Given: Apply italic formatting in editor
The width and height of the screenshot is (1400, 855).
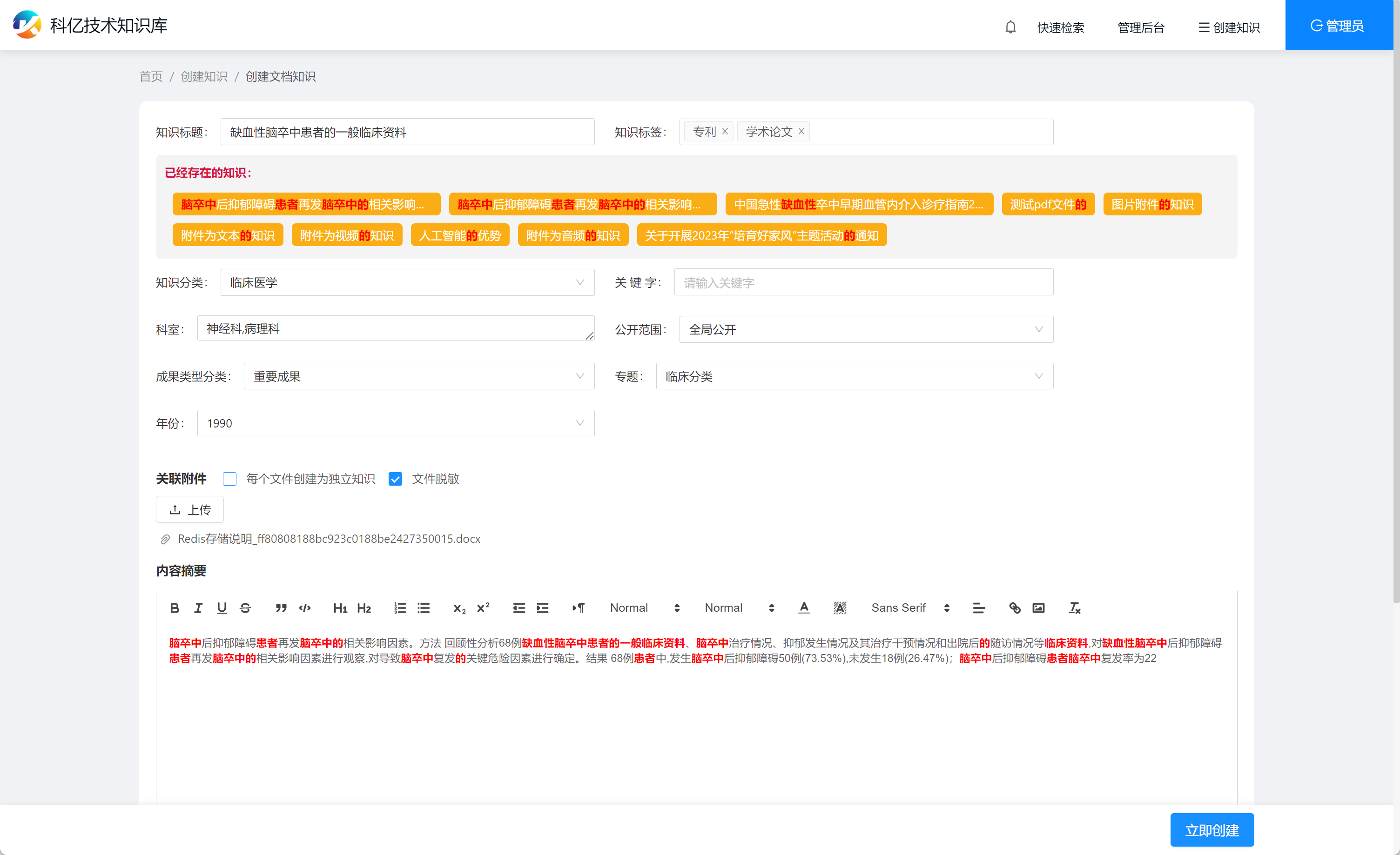Looking at the screenshot, I should click(198, 608).
